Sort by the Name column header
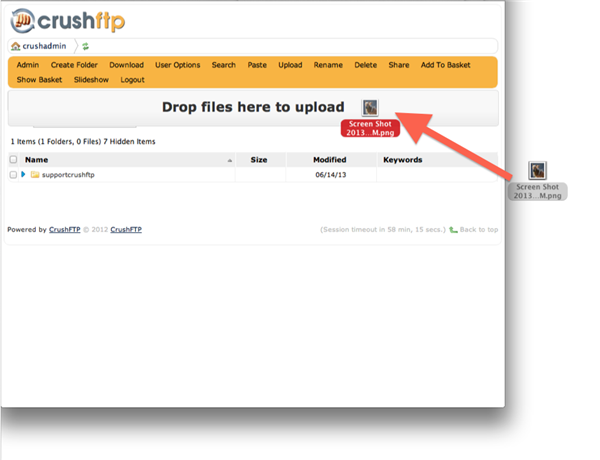This screenshot has width=600, height=460. pos(36,160)
